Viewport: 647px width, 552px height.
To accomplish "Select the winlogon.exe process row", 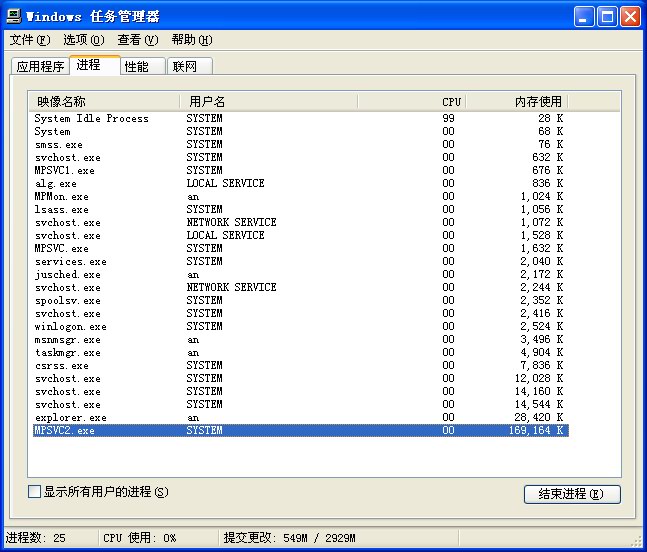I will (x=301, y=326).
